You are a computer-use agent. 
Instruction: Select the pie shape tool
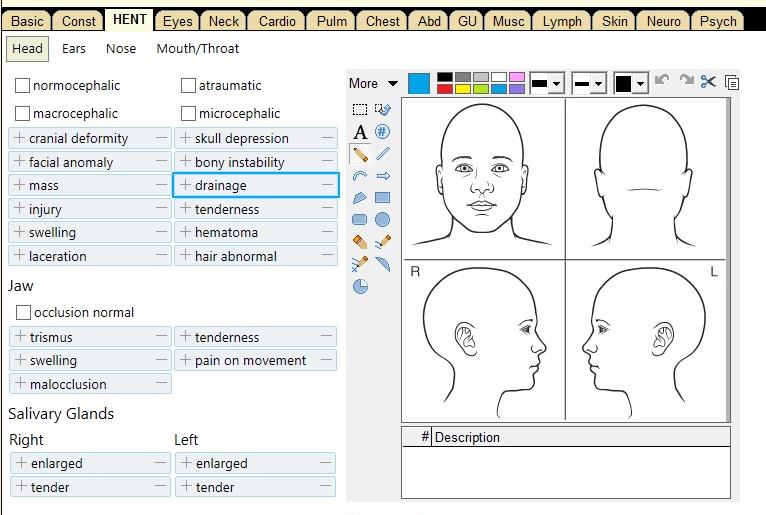[x=360, y=286]
